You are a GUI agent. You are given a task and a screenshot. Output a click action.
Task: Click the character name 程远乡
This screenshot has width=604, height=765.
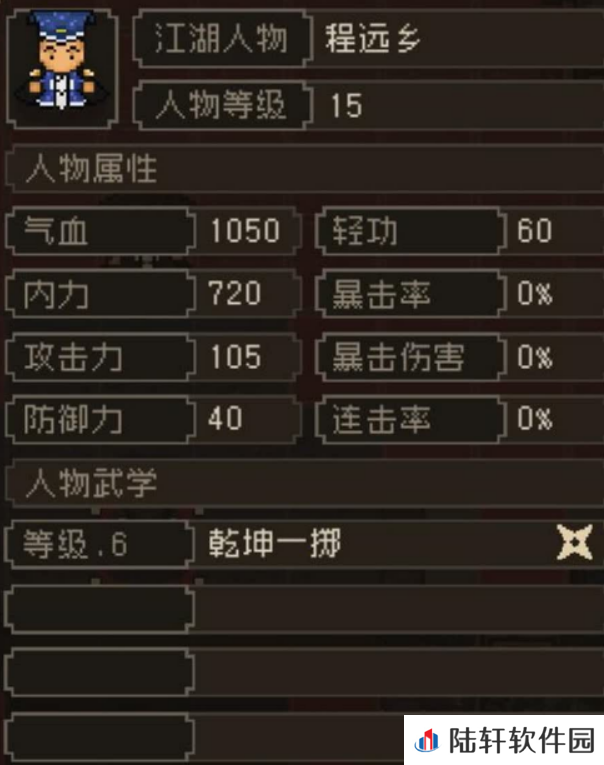(373, 39)
